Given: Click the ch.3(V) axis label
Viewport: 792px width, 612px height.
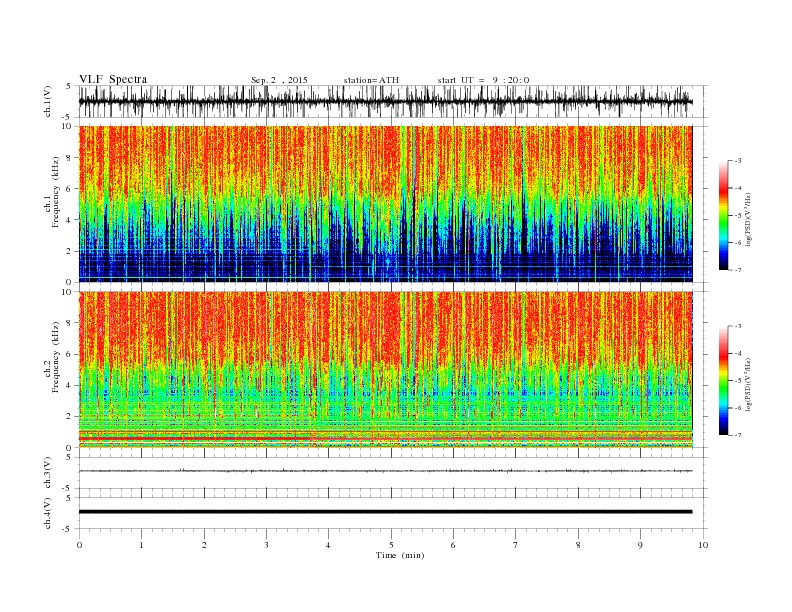Looking at the screenshot, I should point(48,473).
